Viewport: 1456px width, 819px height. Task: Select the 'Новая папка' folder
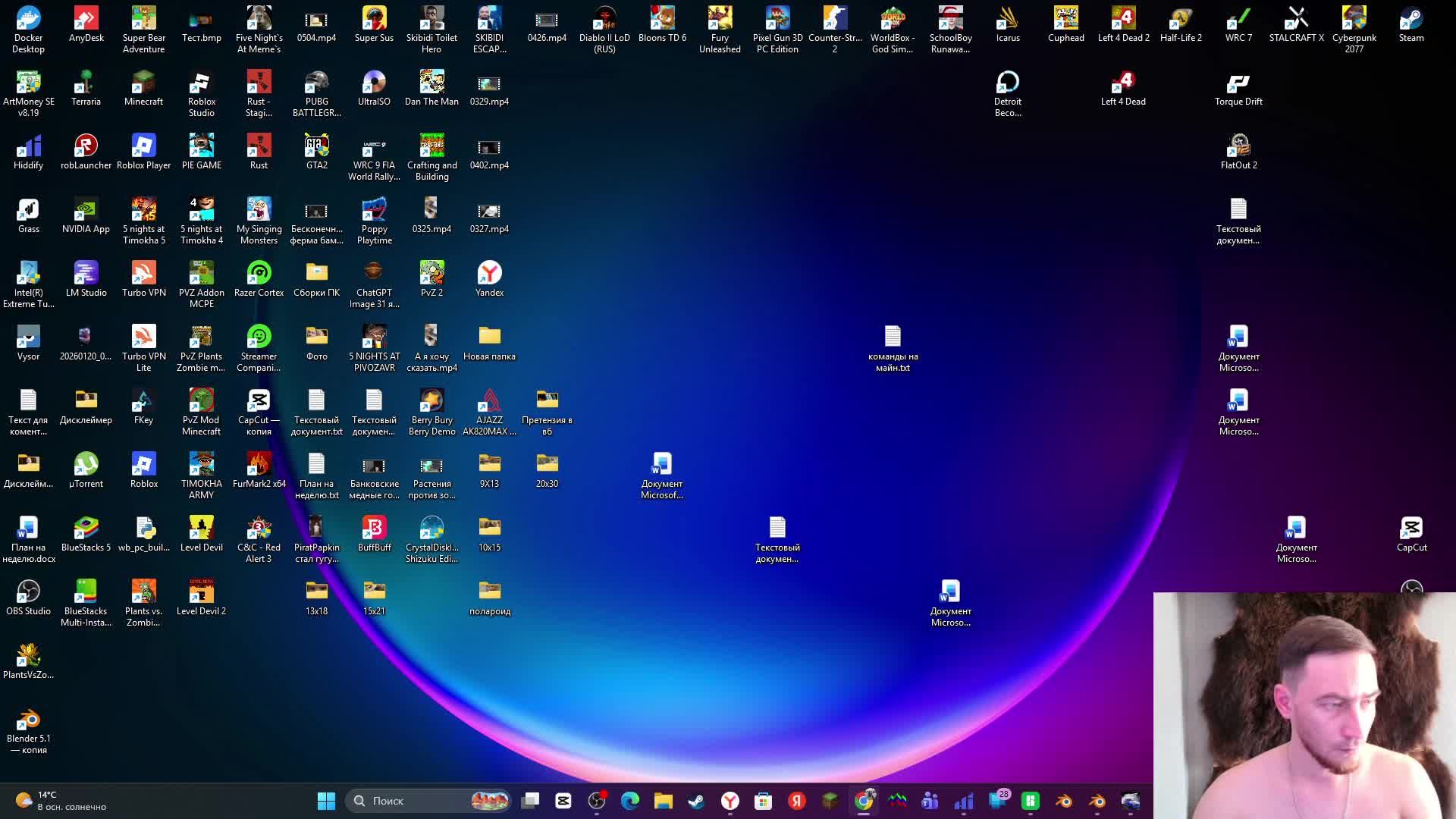point(489,342)
